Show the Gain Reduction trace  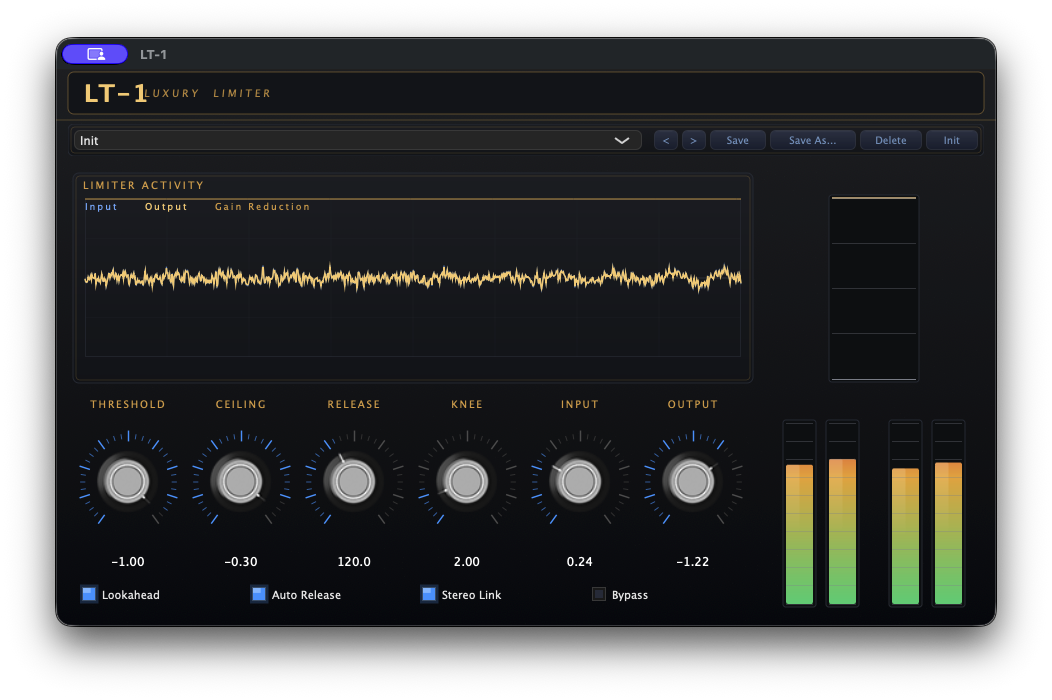262,207
